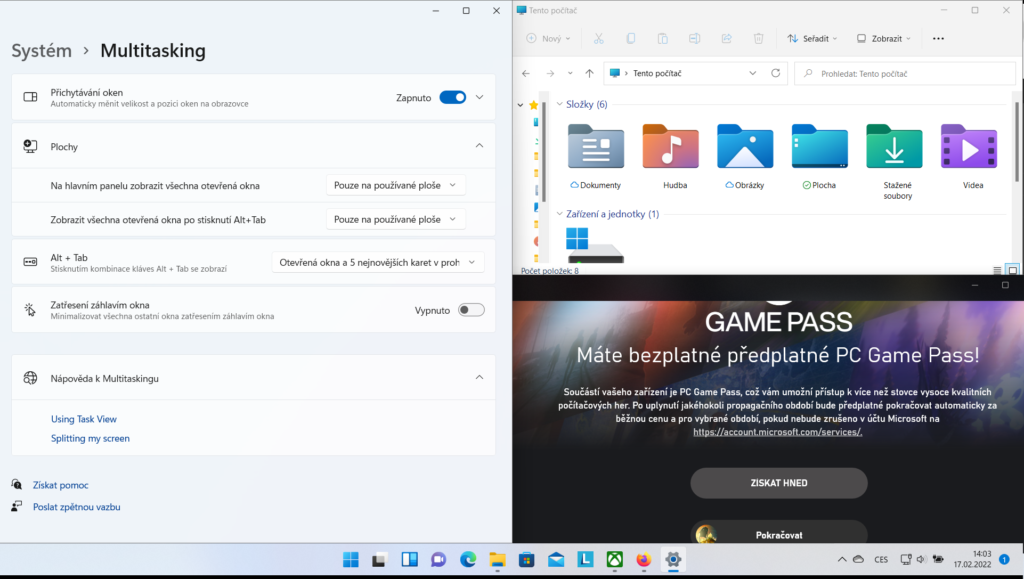The image size is (1024, 579).
Task: Click the Paste icon in Explorer toolbar
Action: (663, 39)
